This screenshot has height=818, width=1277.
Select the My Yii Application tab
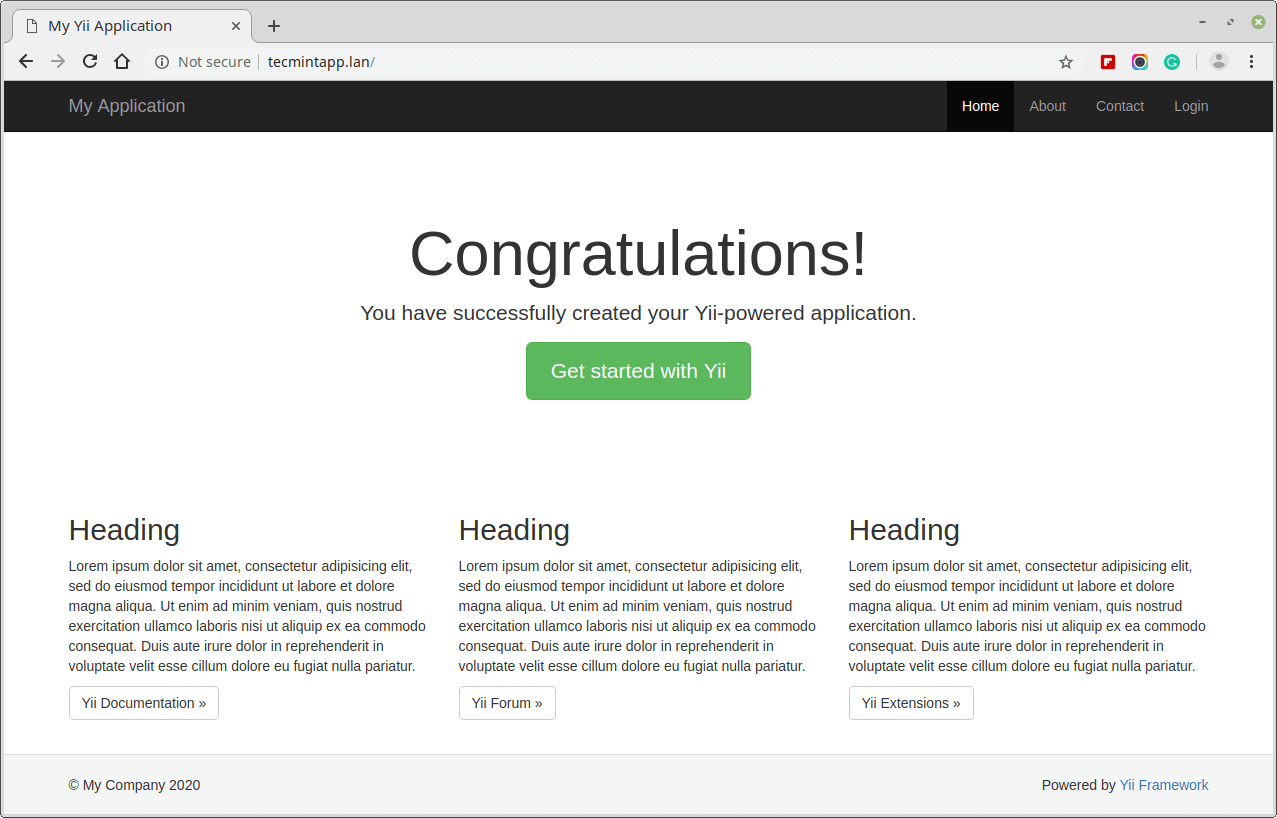[x=132, y=26]
